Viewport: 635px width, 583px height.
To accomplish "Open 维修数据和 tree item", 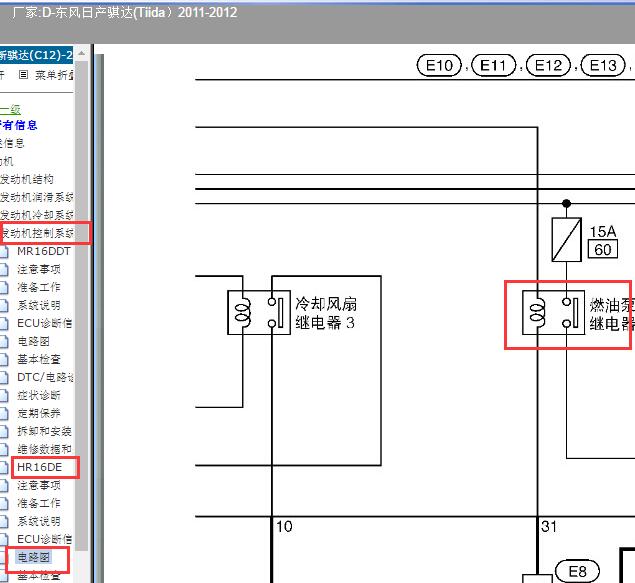I will 44,449.
